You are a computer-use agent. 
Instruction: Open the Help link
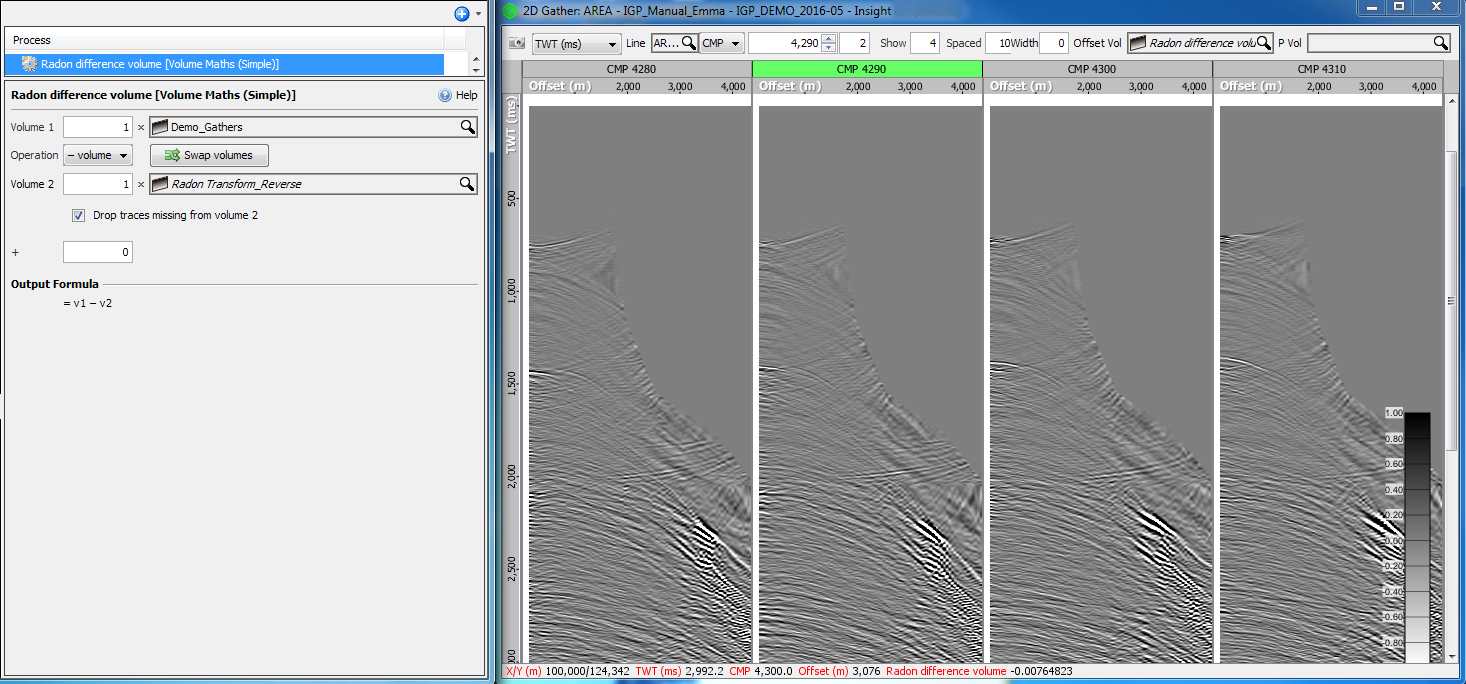(x=466, y=95)
